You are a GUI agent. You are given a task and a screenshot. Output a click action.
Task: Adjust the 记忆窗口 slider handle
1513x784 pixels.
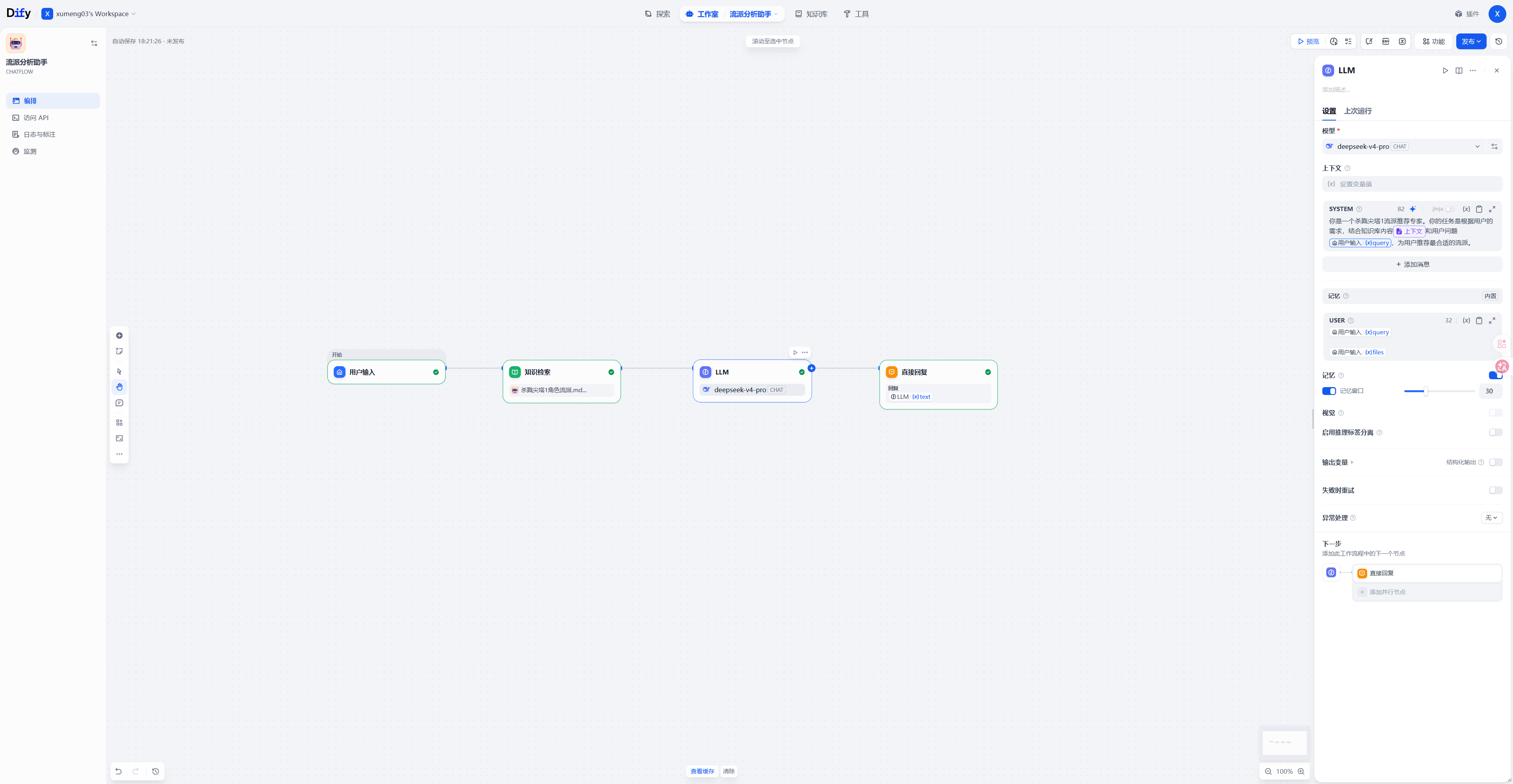click(x=1426, y=391)
